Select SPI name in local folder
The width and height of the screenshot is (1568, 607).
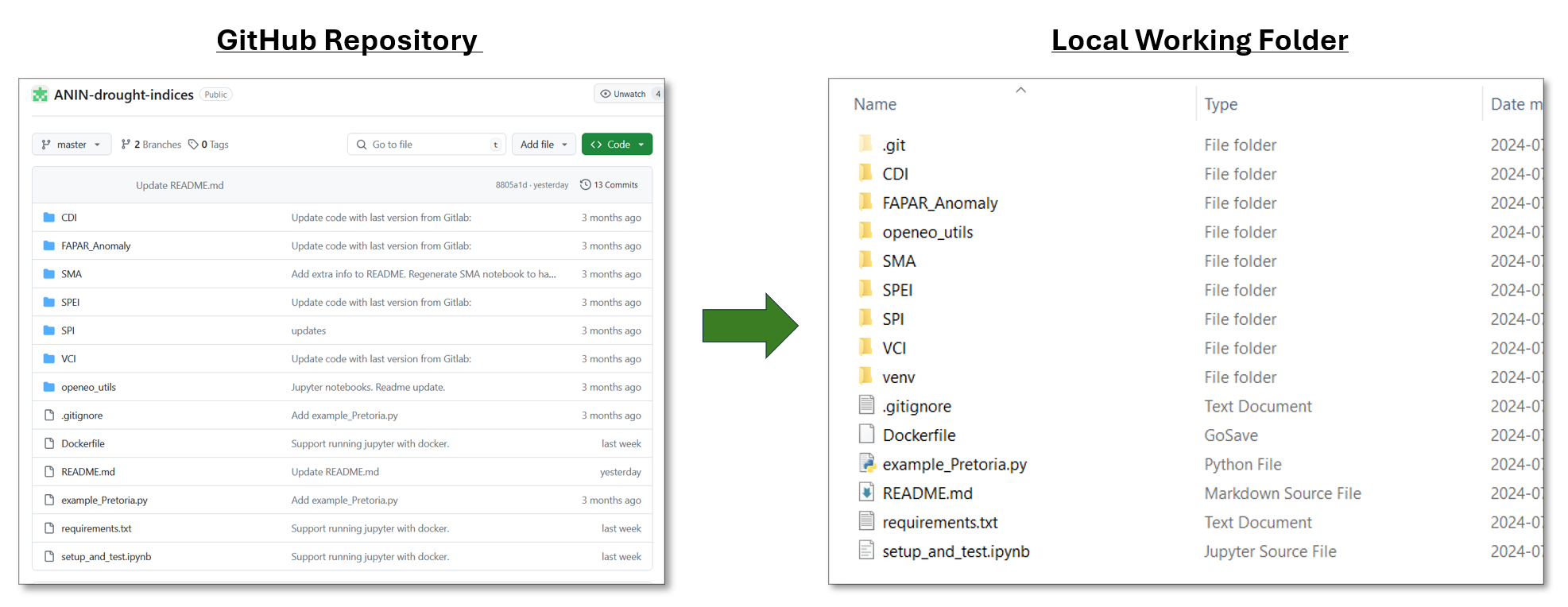(893, 319)
